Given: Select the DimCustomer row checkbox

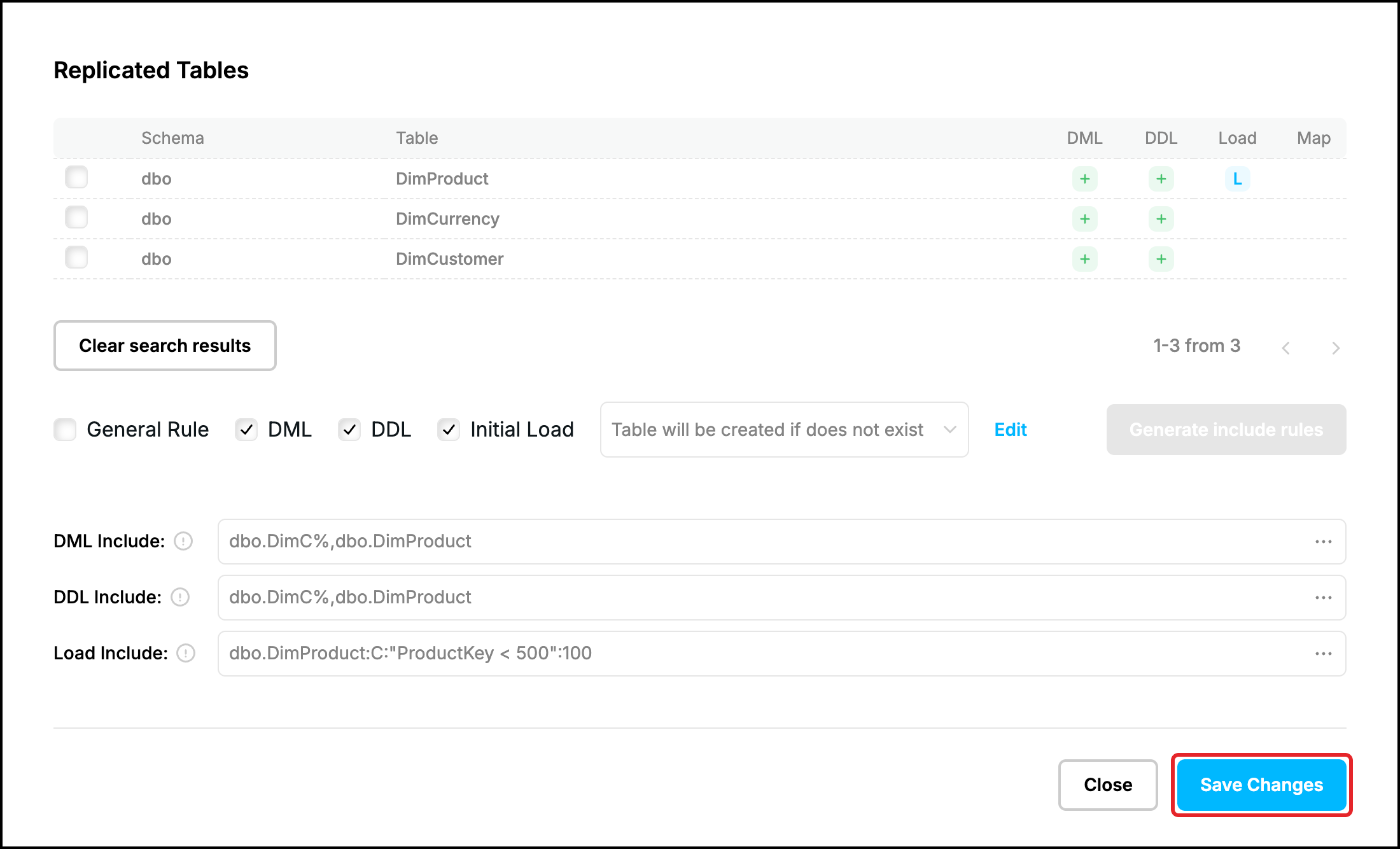Looking at the screenshot, I should (x=76, y=258).
